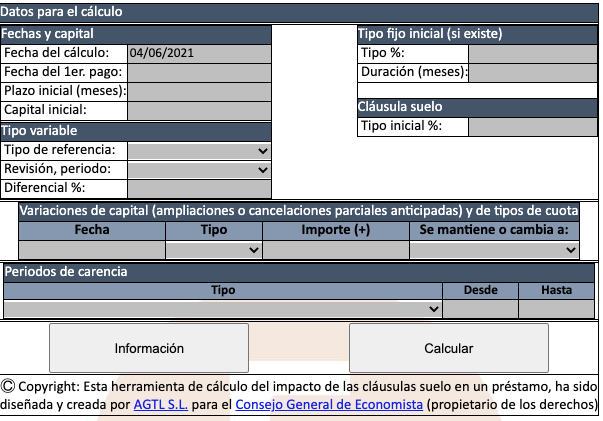Expand the Tipo de referencia dropdown
The image size is (603, 421).
coord(199,150)
